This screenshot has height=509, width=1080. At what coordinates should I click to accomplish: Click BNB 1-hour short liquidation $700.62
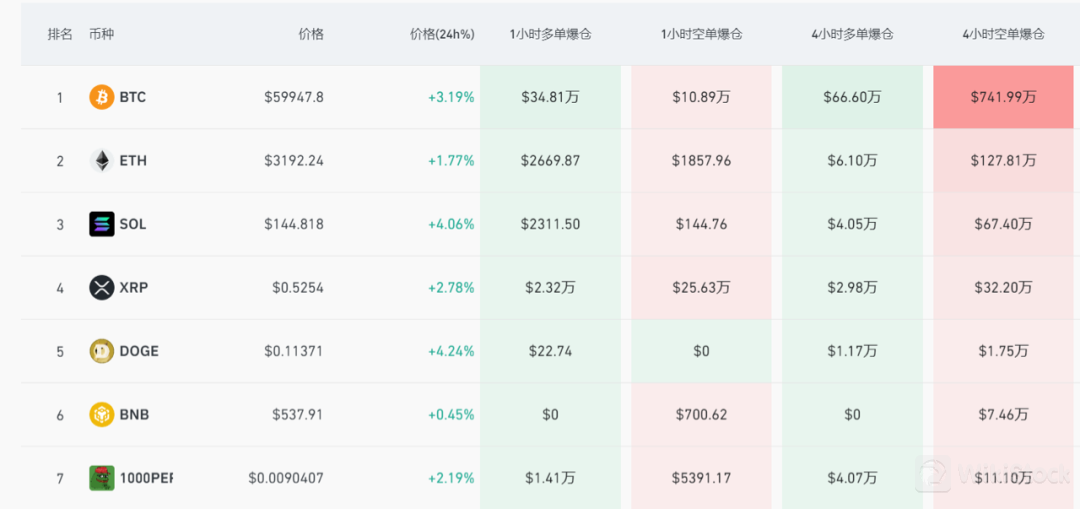click(701, 414)
